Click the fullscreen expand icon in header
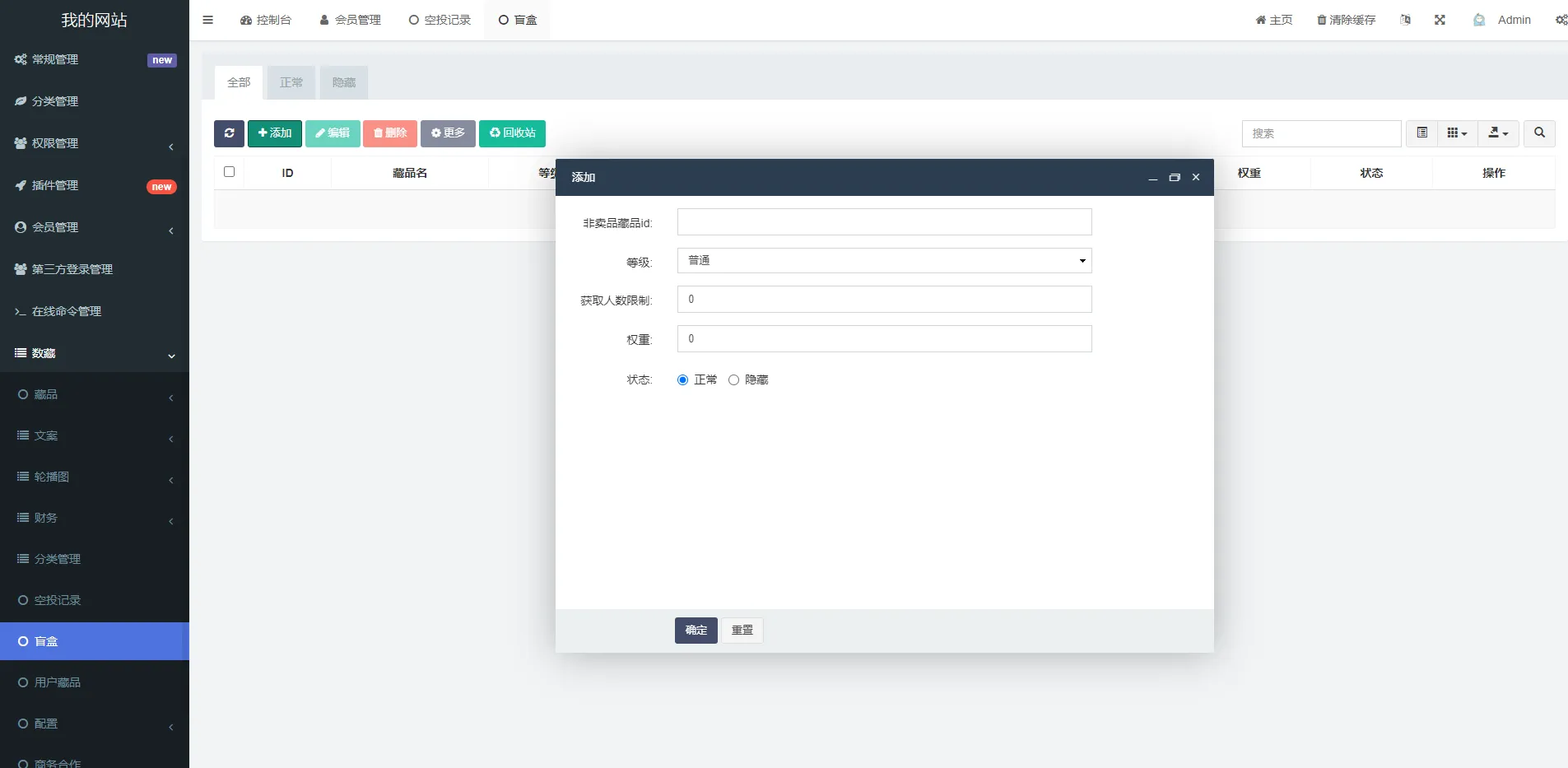1568x768 pixels. 1440,20
